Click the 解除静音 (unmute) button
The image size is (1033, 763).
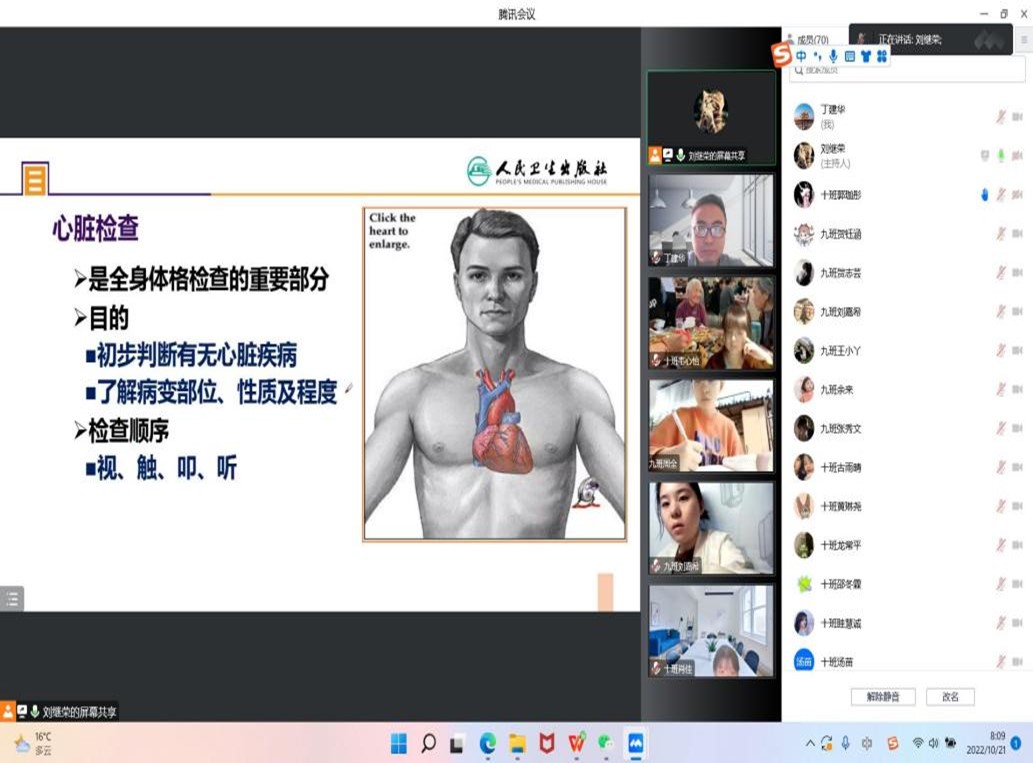pyautogui.click(x=882, y=697)
